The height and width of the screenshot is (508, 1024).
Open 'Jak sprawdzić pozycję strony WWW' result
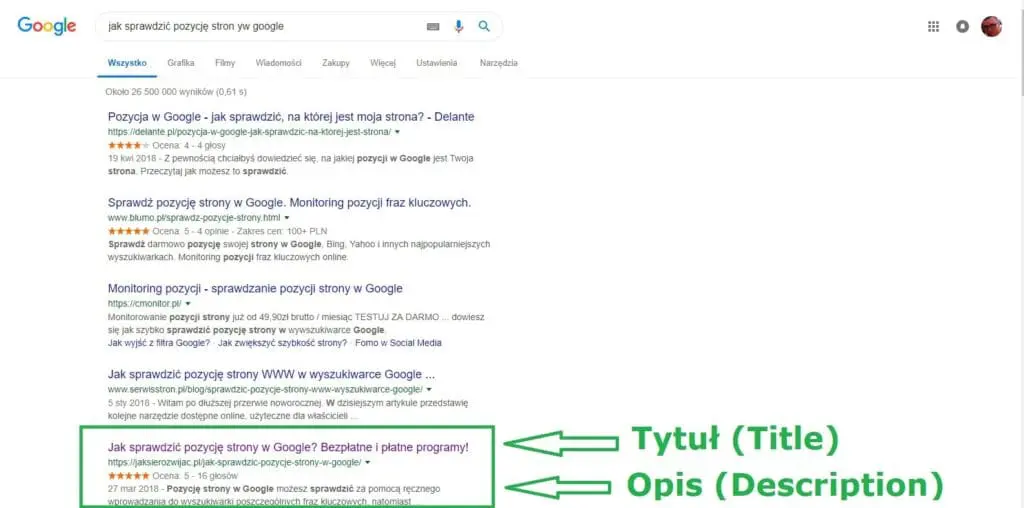(x=272, y=375)
